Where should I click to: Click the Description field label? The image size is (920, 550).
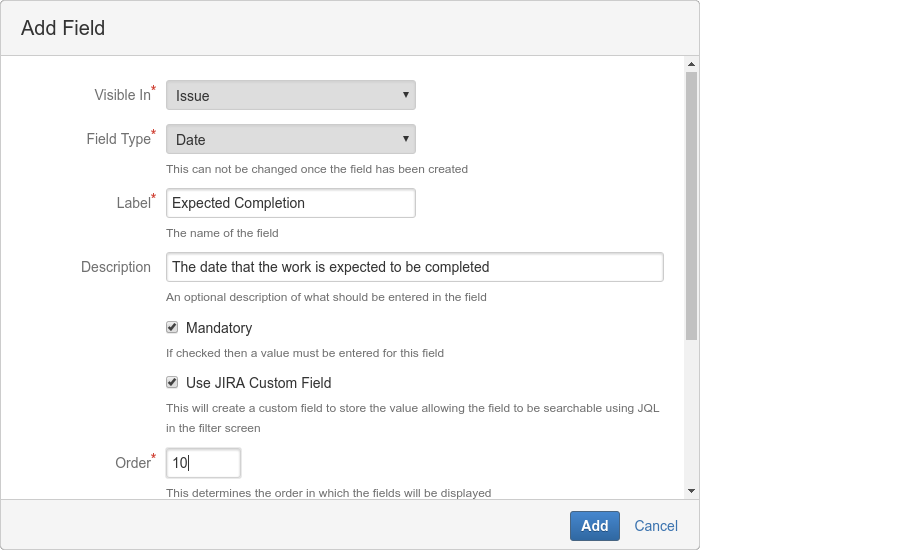click(116, 267)
